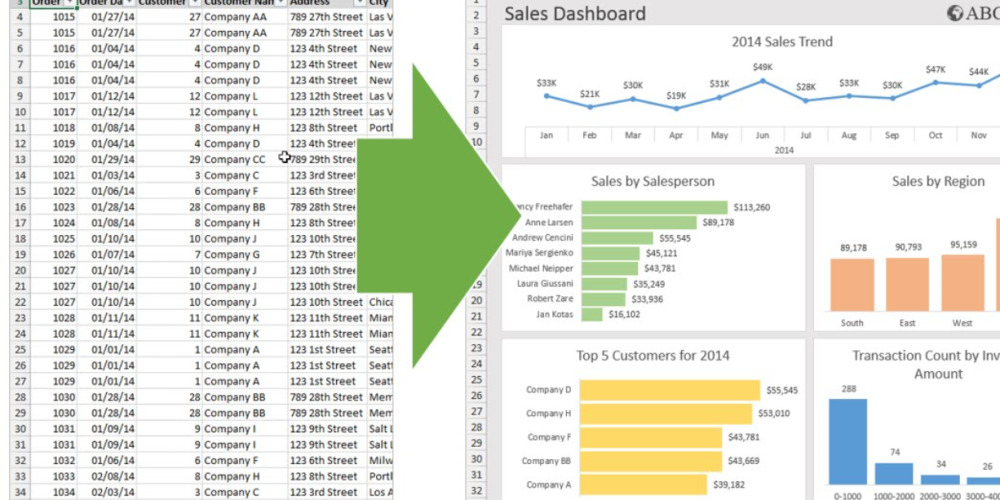This screenshot has height=500, width=1000.
Task: Select the South region orange bar
Action: point(852,285)
